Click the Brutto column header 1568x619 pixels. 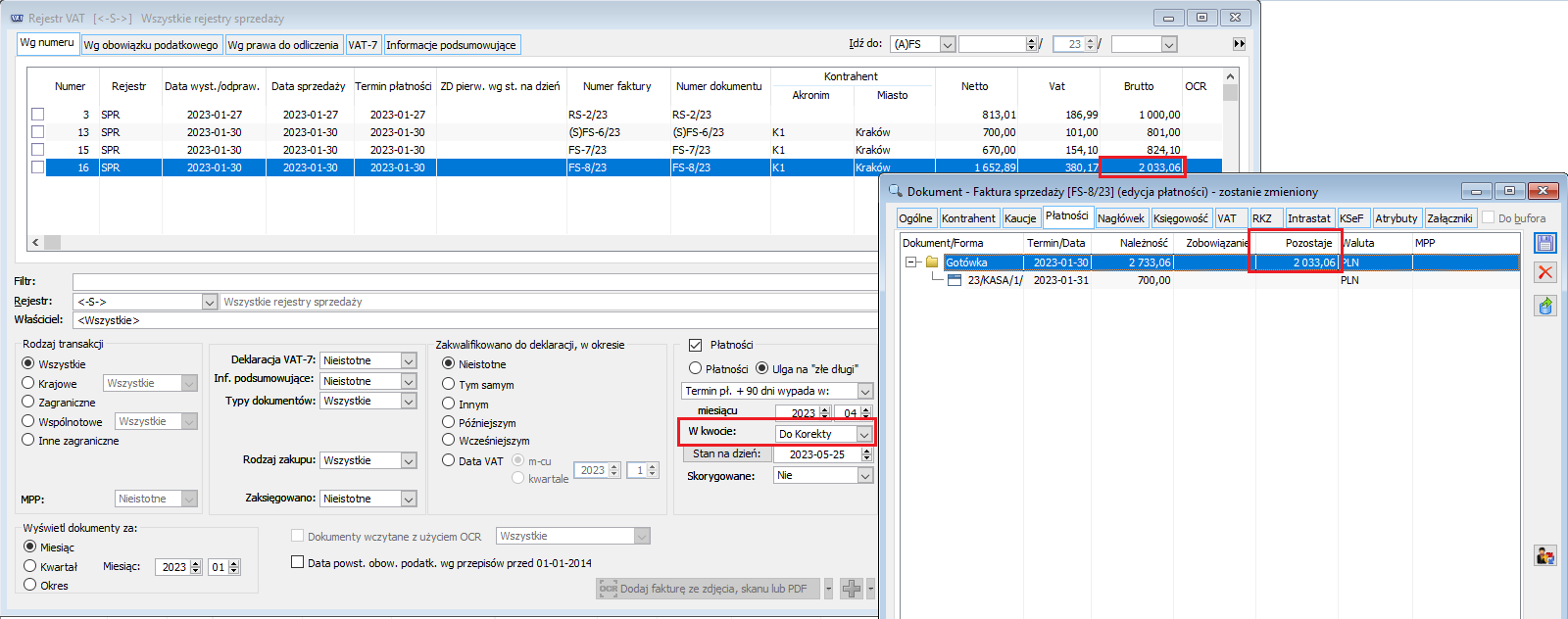(x=1139, y=86)
